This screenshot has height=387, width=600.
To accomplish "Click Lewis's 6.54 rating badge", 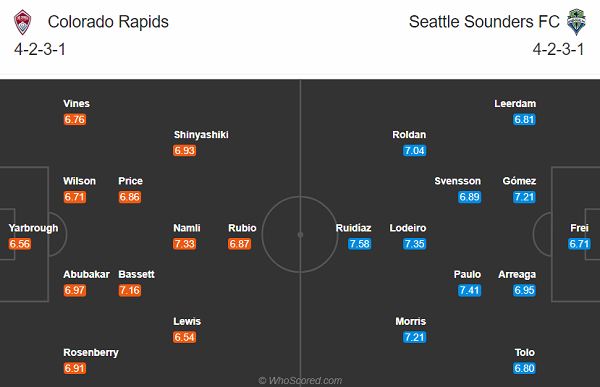I will (184, 337).
